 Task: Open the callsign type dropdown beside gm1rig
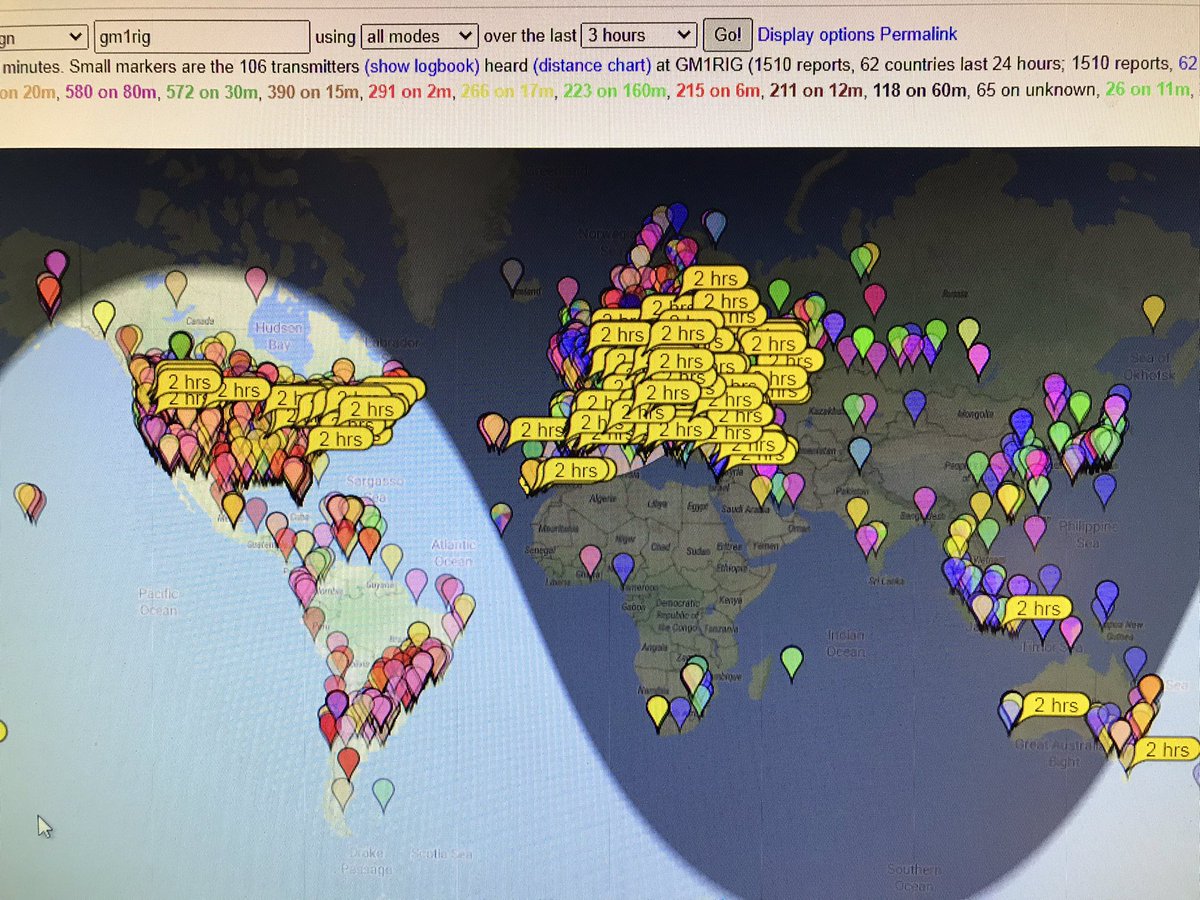point(44,37)
